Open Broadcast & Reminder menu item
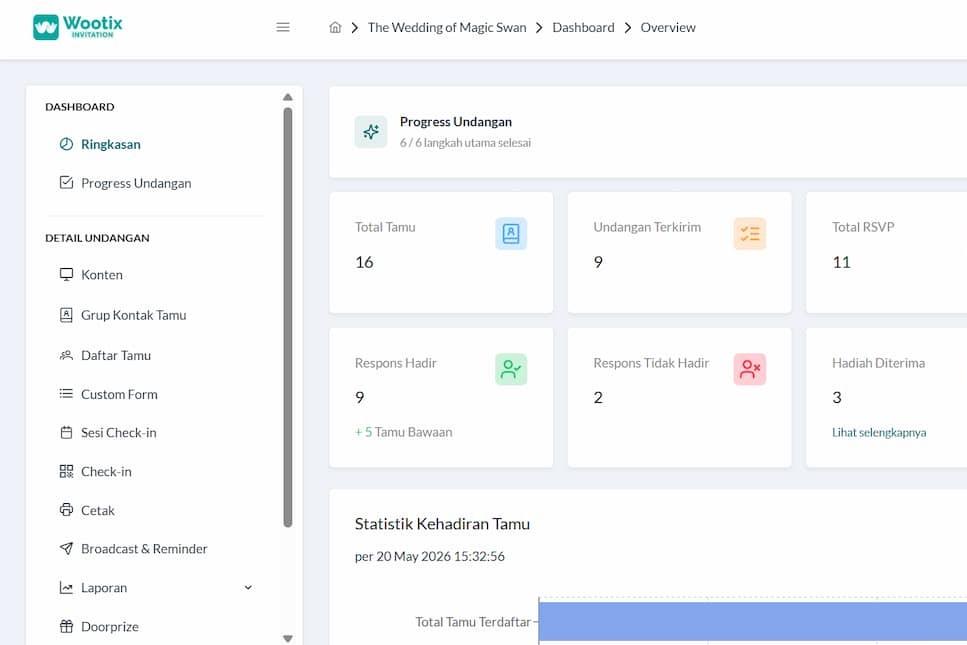Screen dimensions: 967x645 (144, 549)
